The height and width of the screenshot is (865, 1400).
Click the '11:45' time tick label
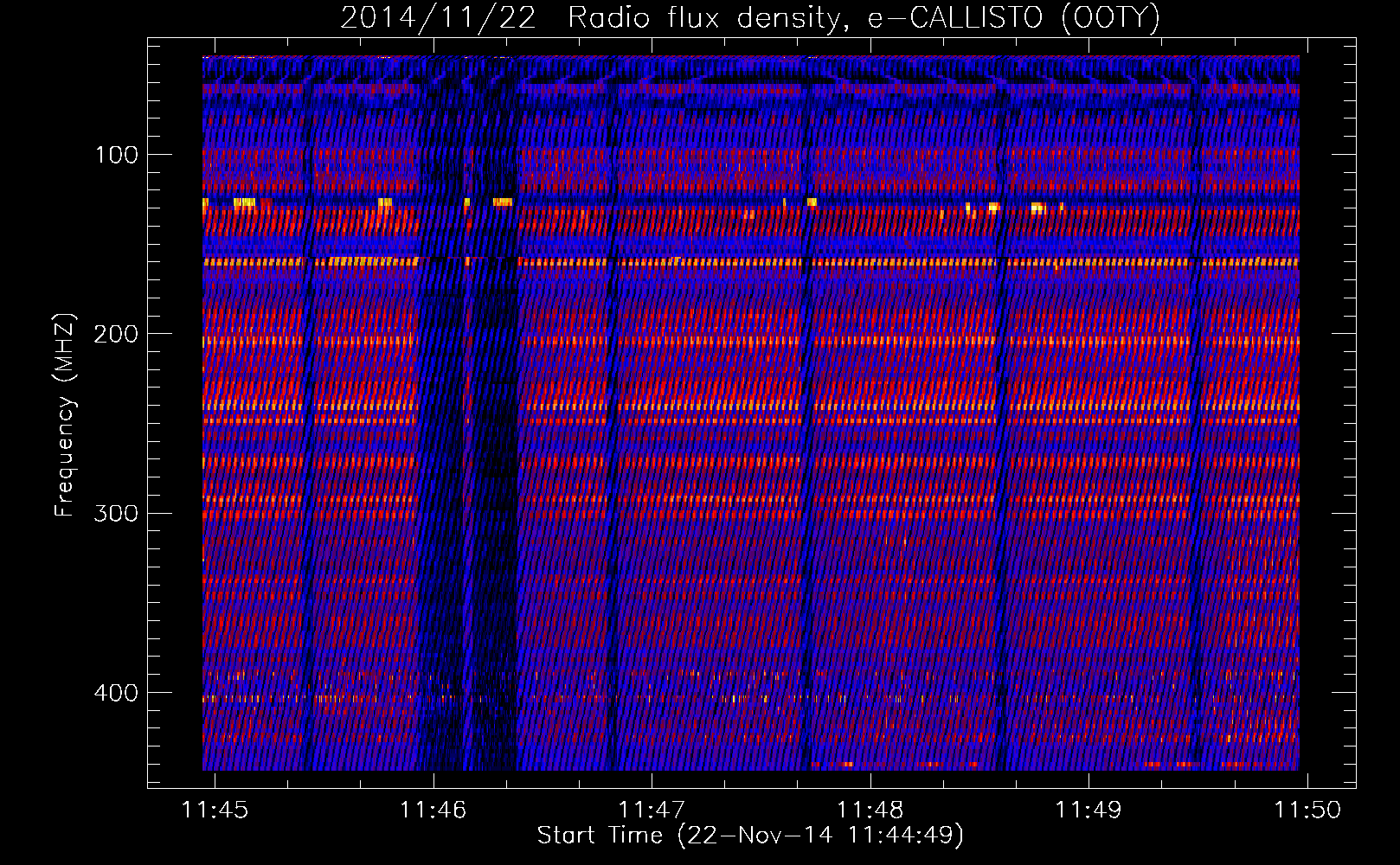(x=215, y=810)
